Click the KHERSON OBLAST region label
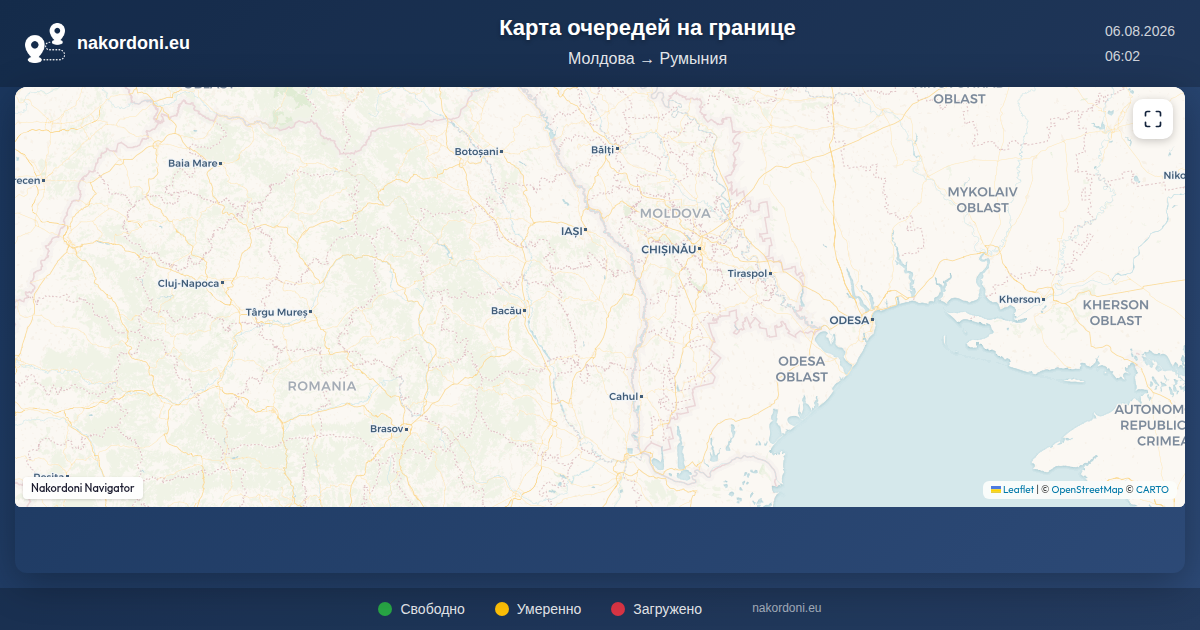1200x630 pixels. click(x=1115, y=312)
